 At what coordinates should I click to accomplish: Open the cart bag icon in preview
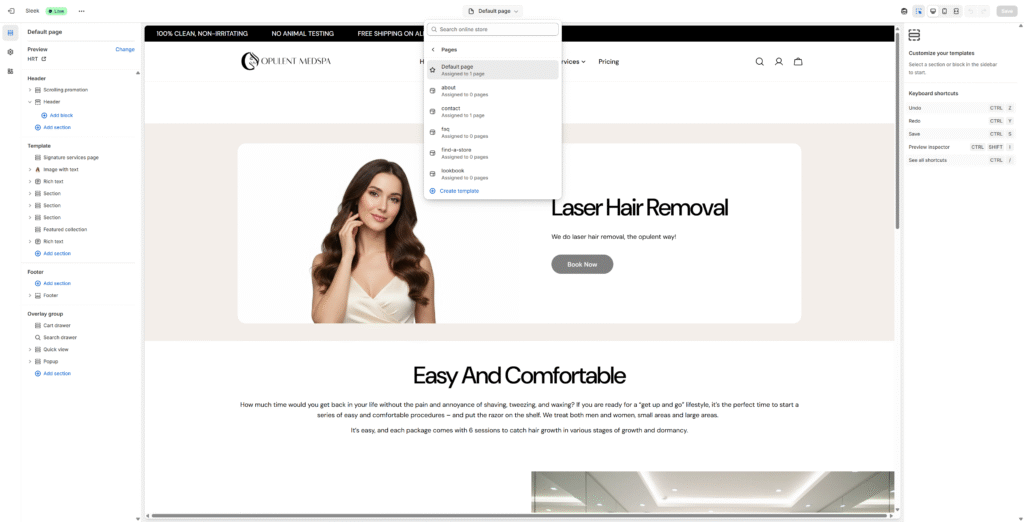797,62
